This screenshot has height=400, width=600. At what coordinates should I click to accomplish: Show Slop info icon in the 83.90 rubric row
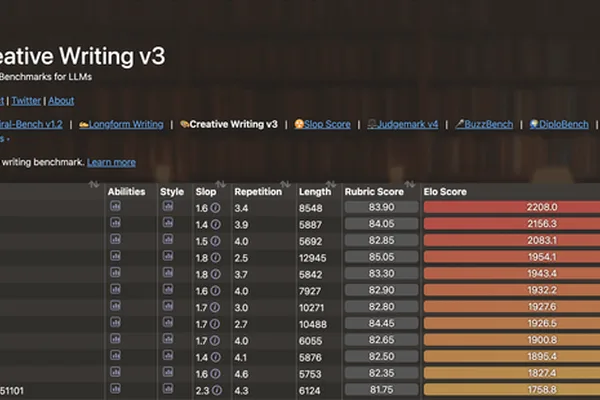pyautogui.click(x=215, y=208)
